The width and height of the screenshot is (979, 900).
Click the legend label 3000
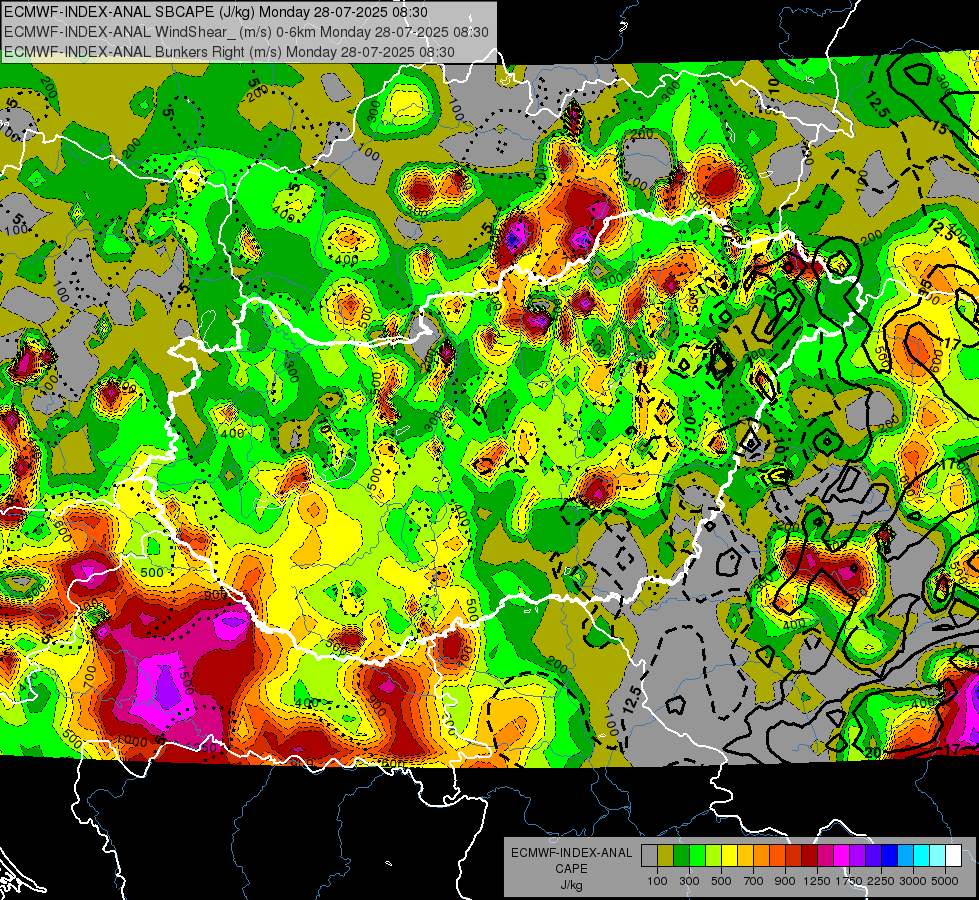coord(913,881)
